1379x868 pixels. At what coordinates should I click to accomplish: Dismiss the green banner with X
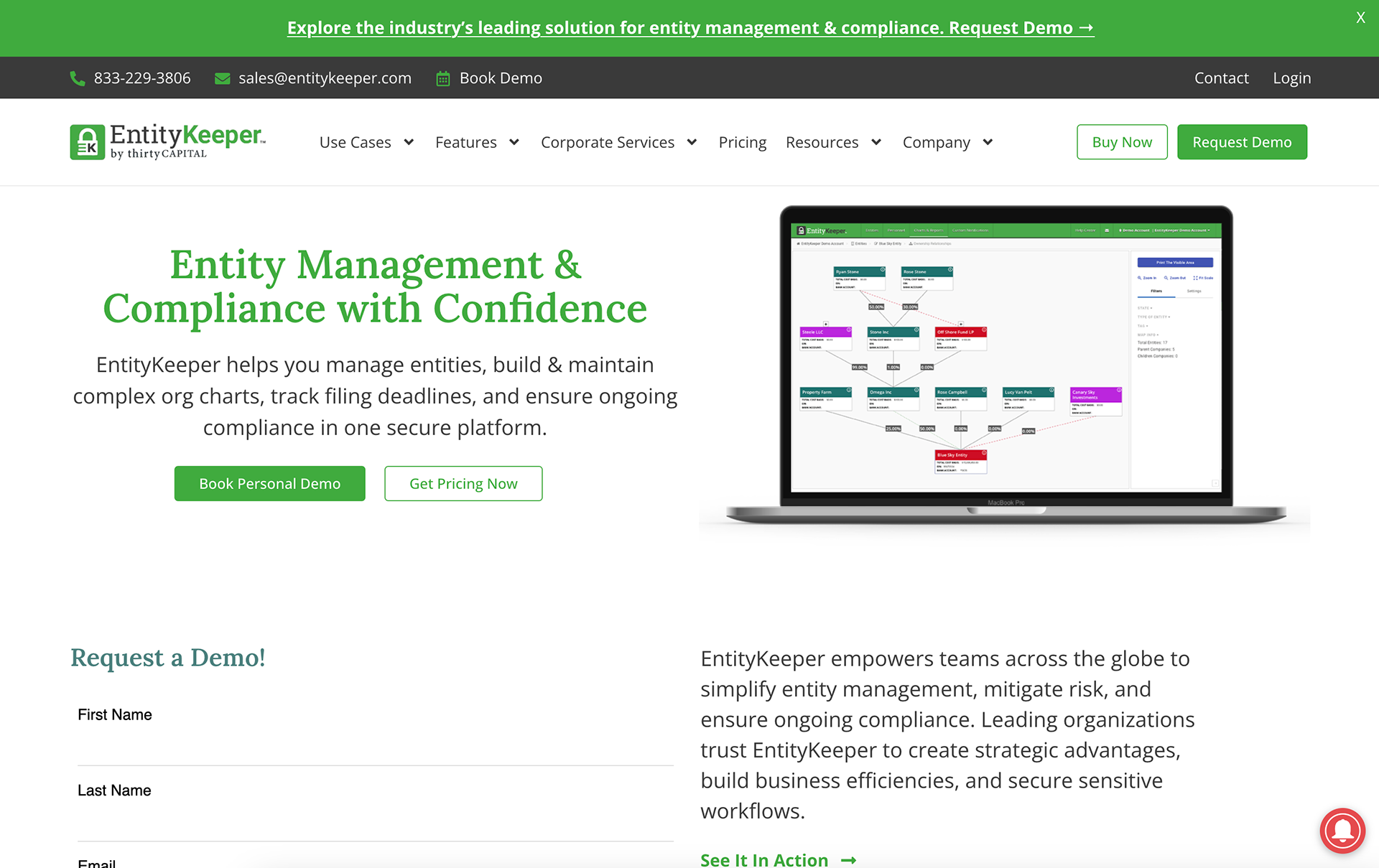(x=1360, y=18)
